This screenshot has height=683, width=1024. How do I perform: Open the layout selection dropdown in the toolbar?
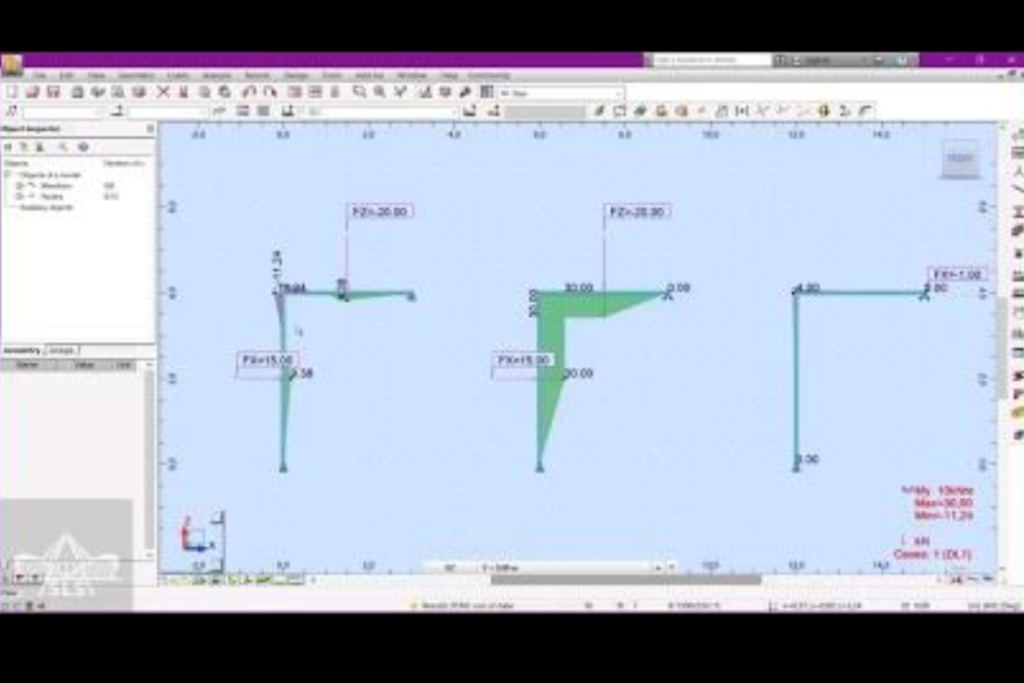tap(562, 93)
